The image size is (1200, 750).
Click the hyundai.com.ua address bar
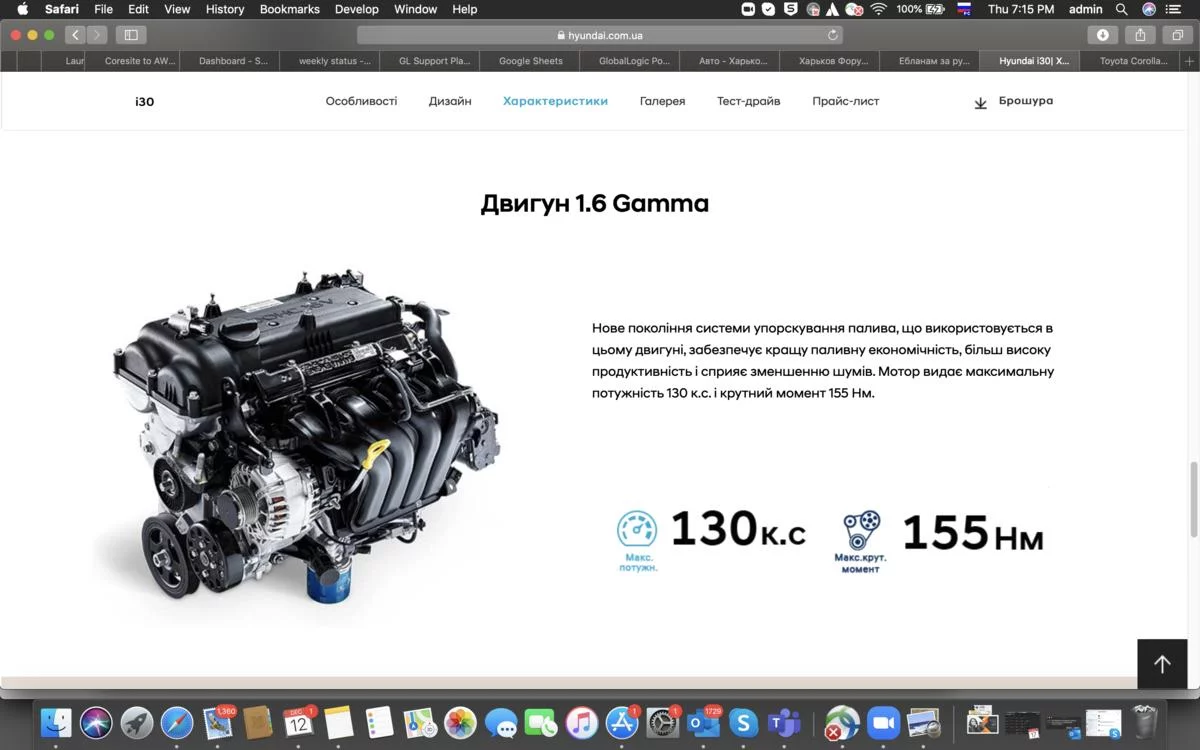(x=599, y=35)
